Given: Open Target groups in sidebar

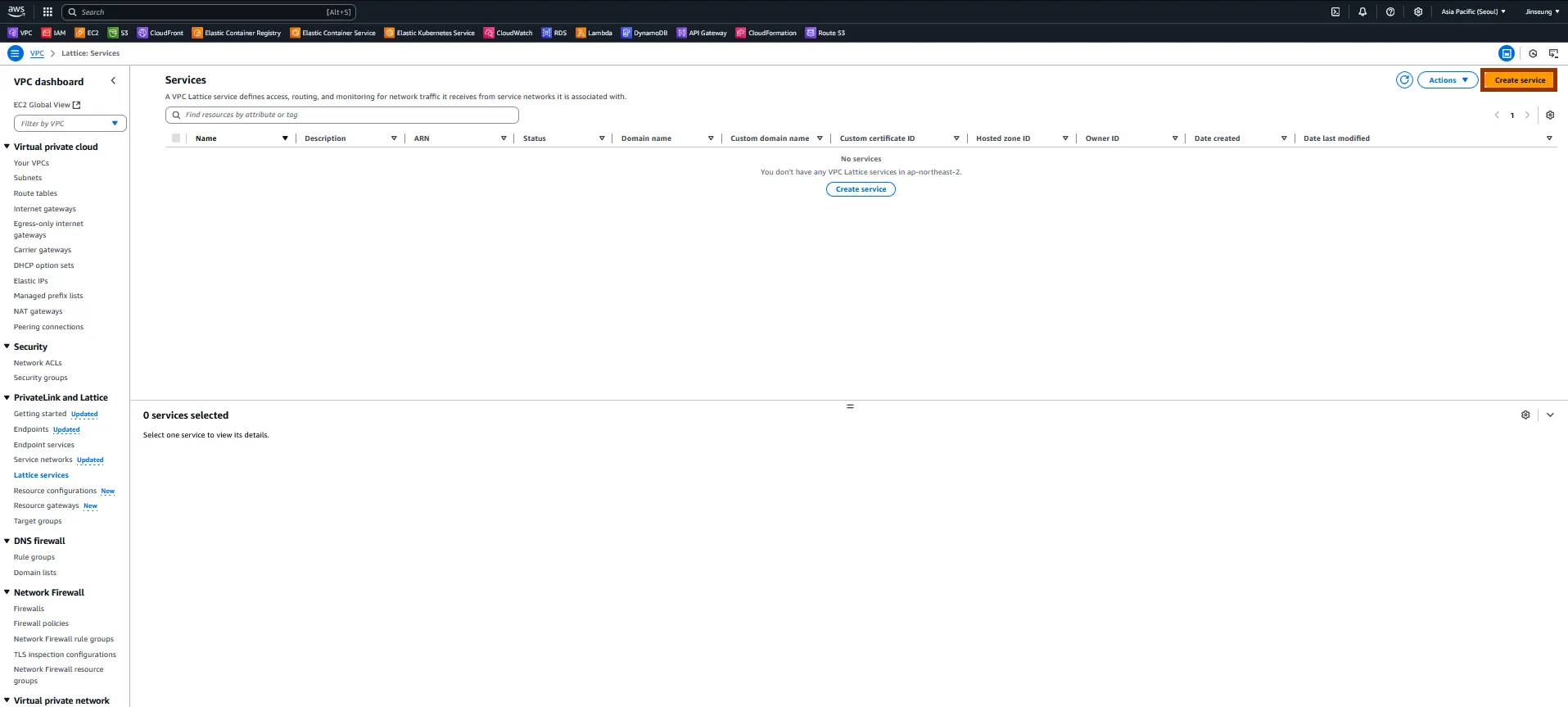Looking at the screenshot, I should 38,521.
